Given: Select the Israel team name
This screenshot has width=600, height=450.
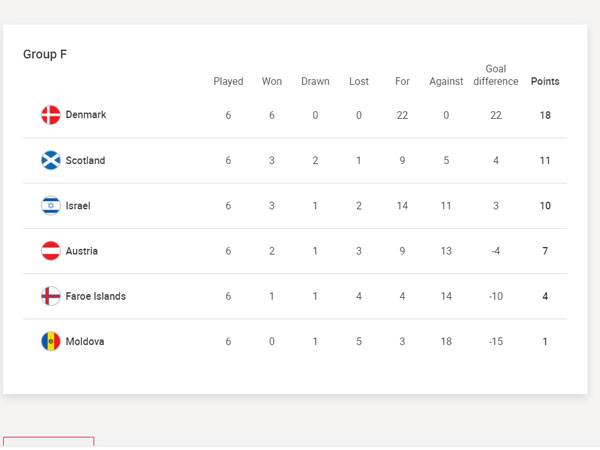Looking at the screenshot, I should 78,205.
